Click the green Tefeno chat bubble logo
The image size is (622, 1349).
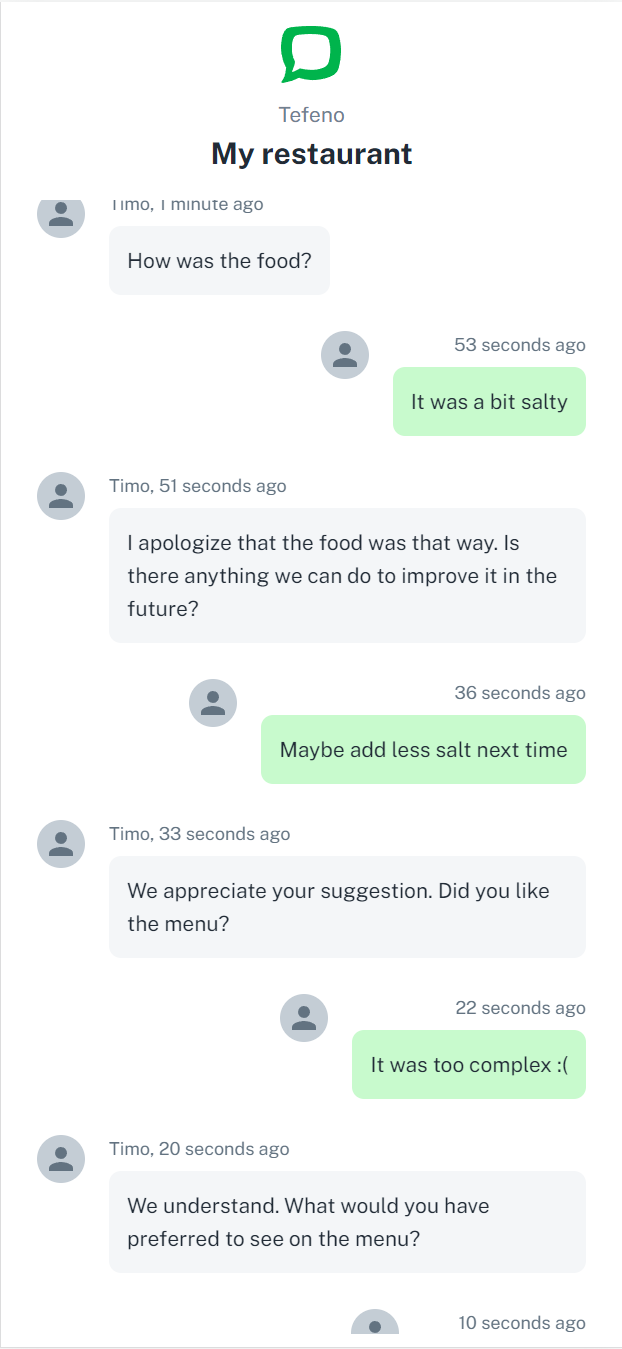[311, 54]
